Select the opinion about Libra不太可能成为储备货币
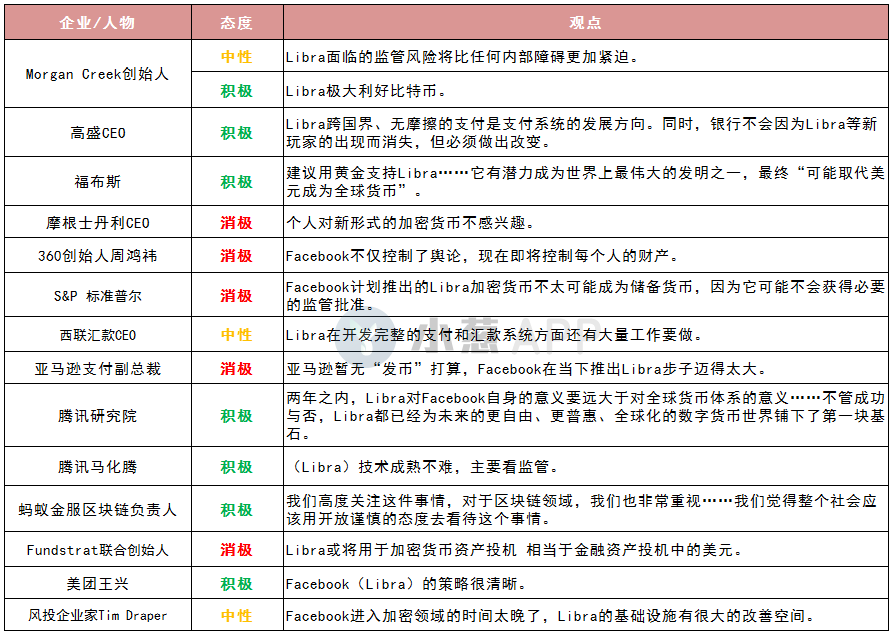The width and height of the screenshot is (894, 637). (x=585, y=296)
